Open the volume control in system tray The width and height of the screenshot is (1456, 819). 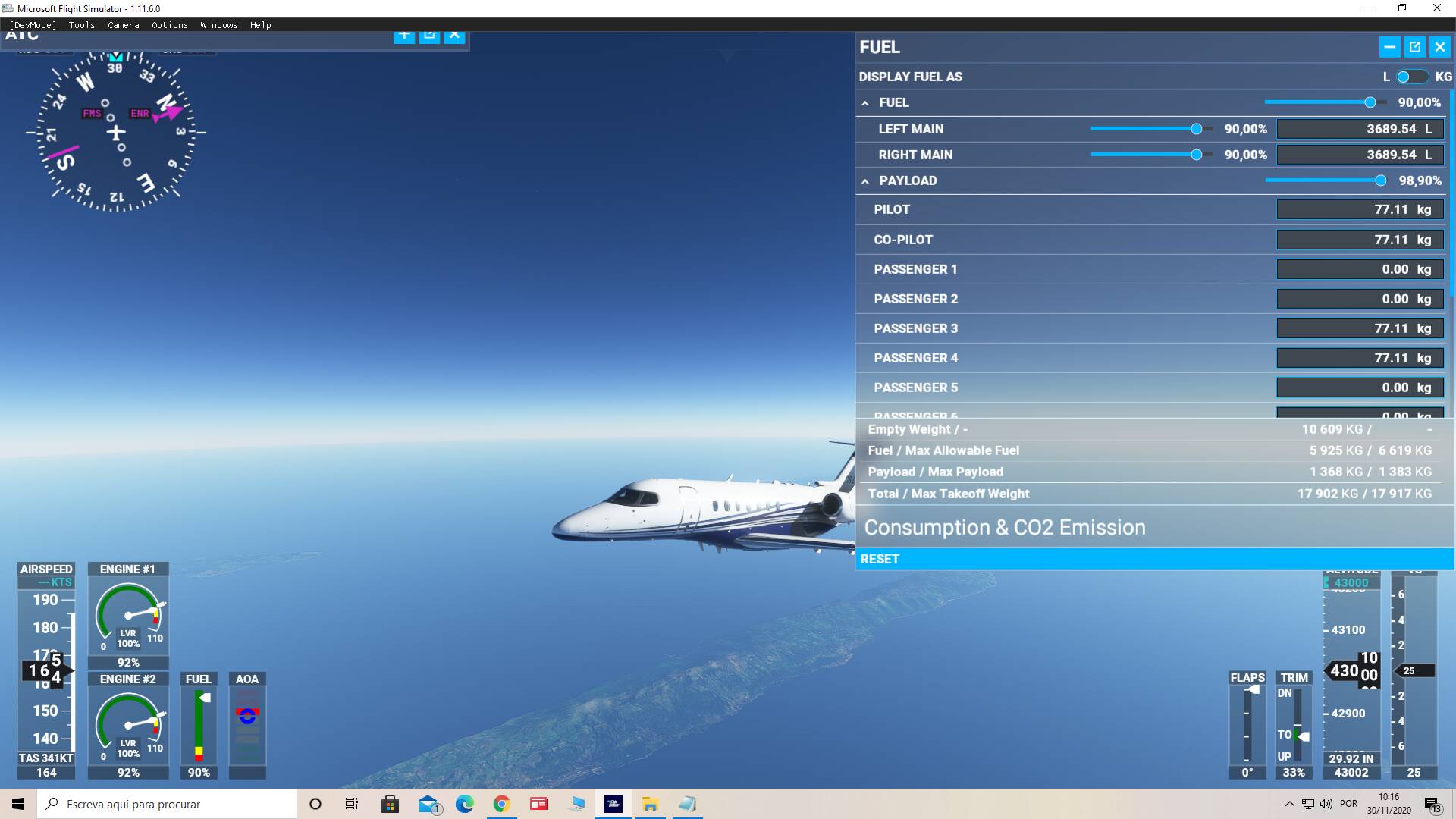click(1326, 804)
